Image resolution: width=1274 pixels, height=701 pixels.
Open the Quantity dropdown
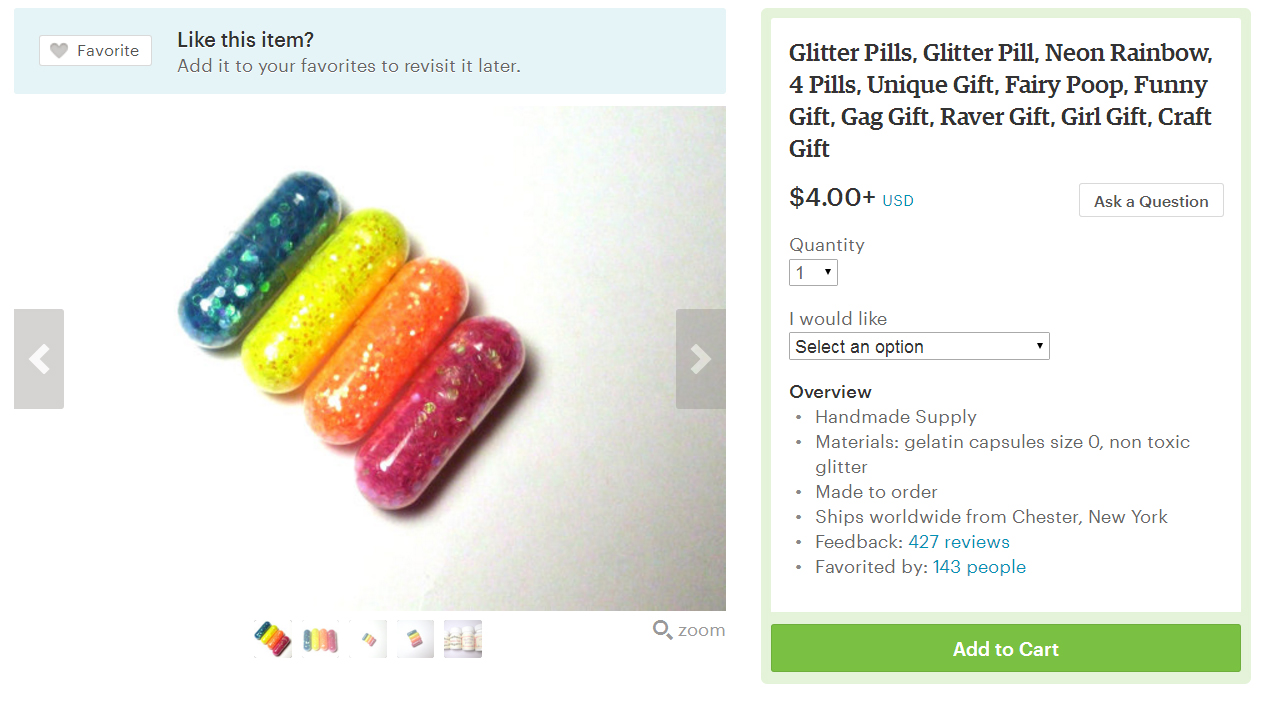813,272
